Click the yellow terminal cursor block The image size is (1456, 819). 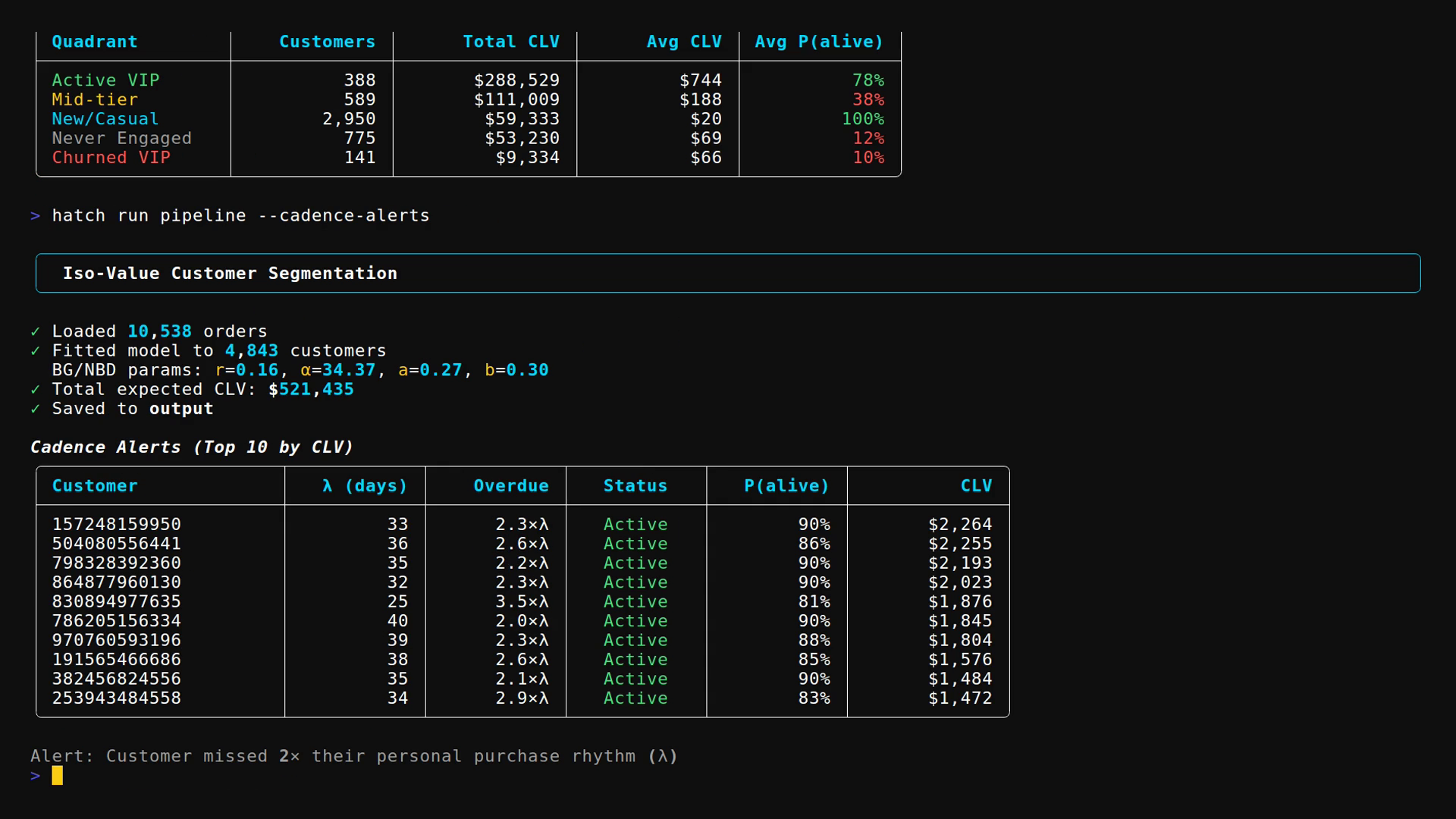(57, 775)
